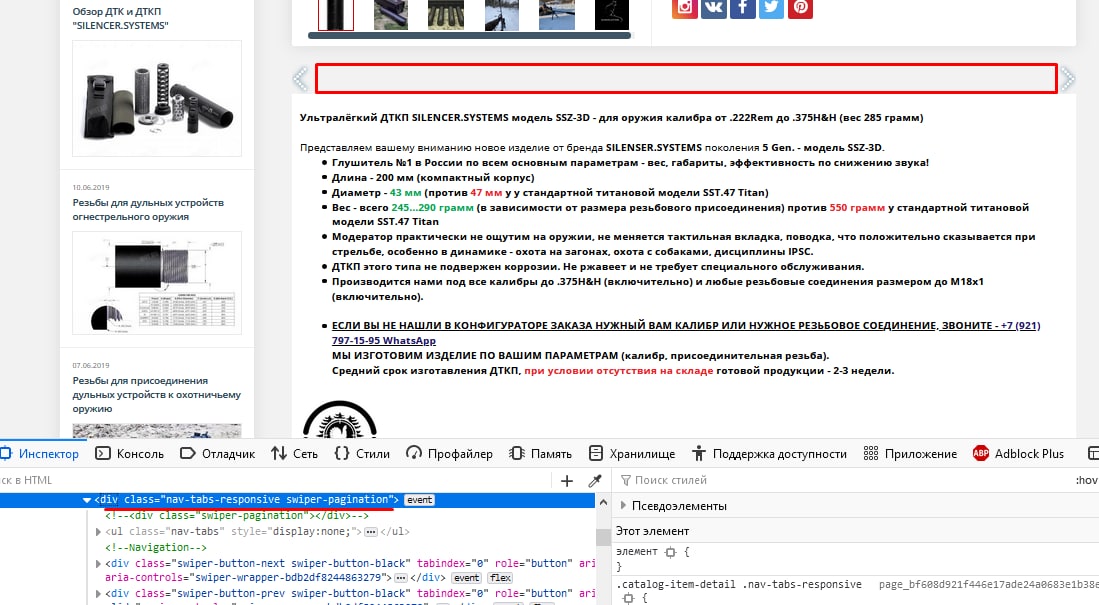The image size is (1099, 605).
Task: Activate the eyedropper color picker icon
Action: click(595, 480)
